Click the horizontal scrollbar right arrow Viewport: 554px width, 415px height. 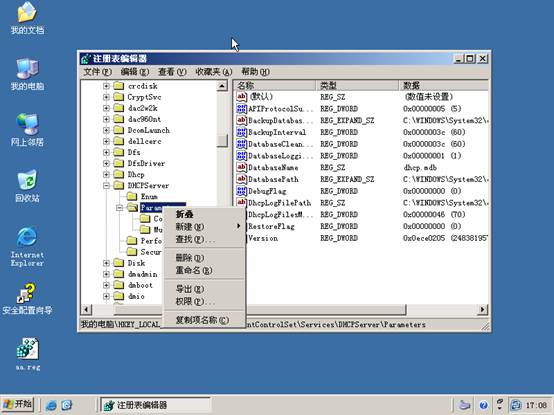click(x=482, y=310)
